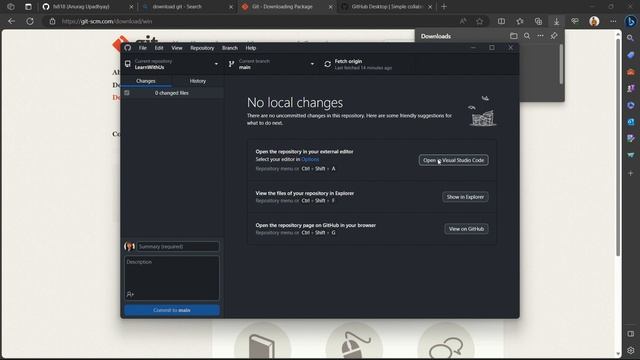Image resolution: width=640 pixels, height=360 pixels.
Task: Click the committer avatar beside Summary
Action: click(129, 247)
